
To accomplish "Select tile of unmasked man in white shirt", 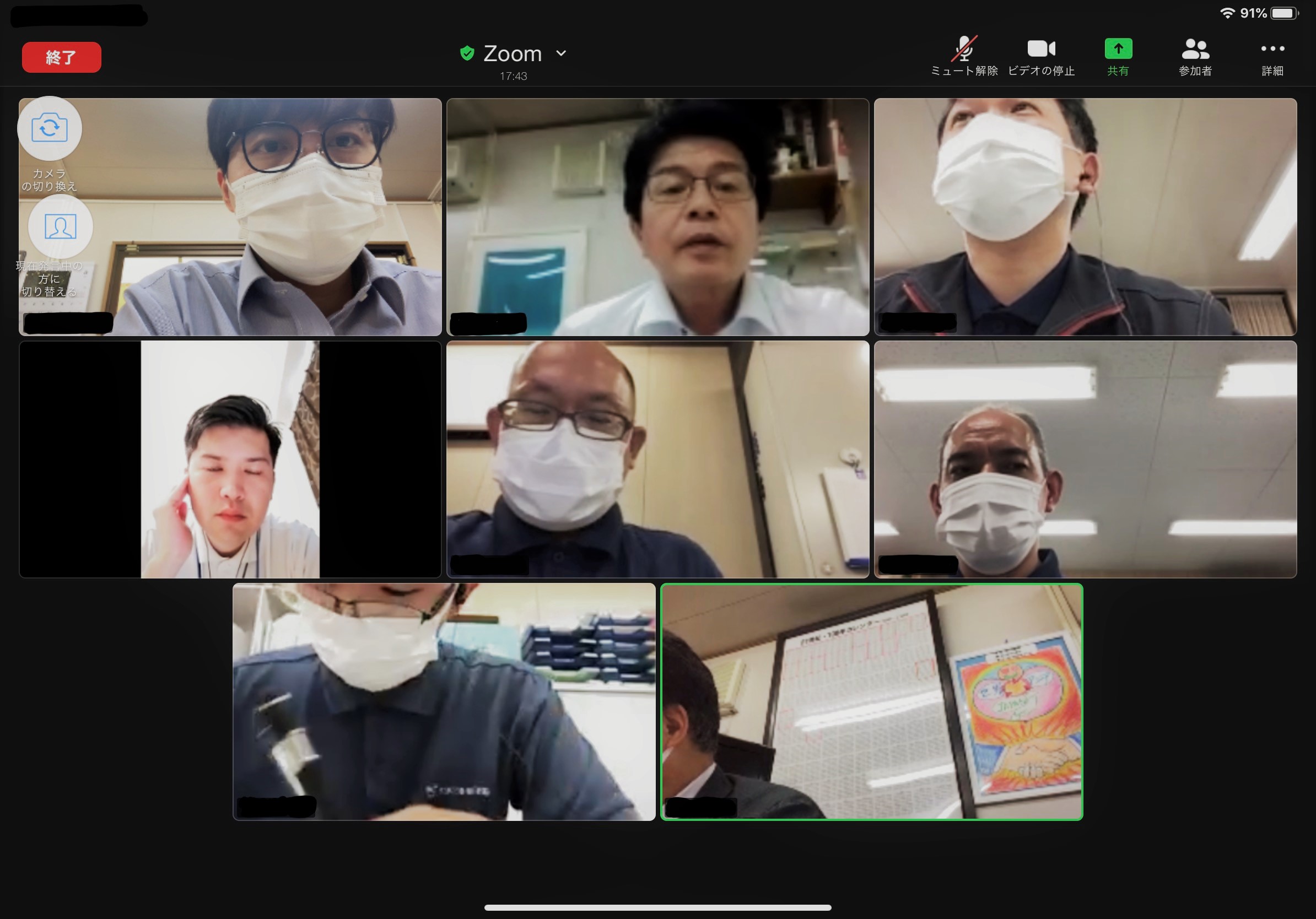I will pyautogui.click(x=657, y=217).
